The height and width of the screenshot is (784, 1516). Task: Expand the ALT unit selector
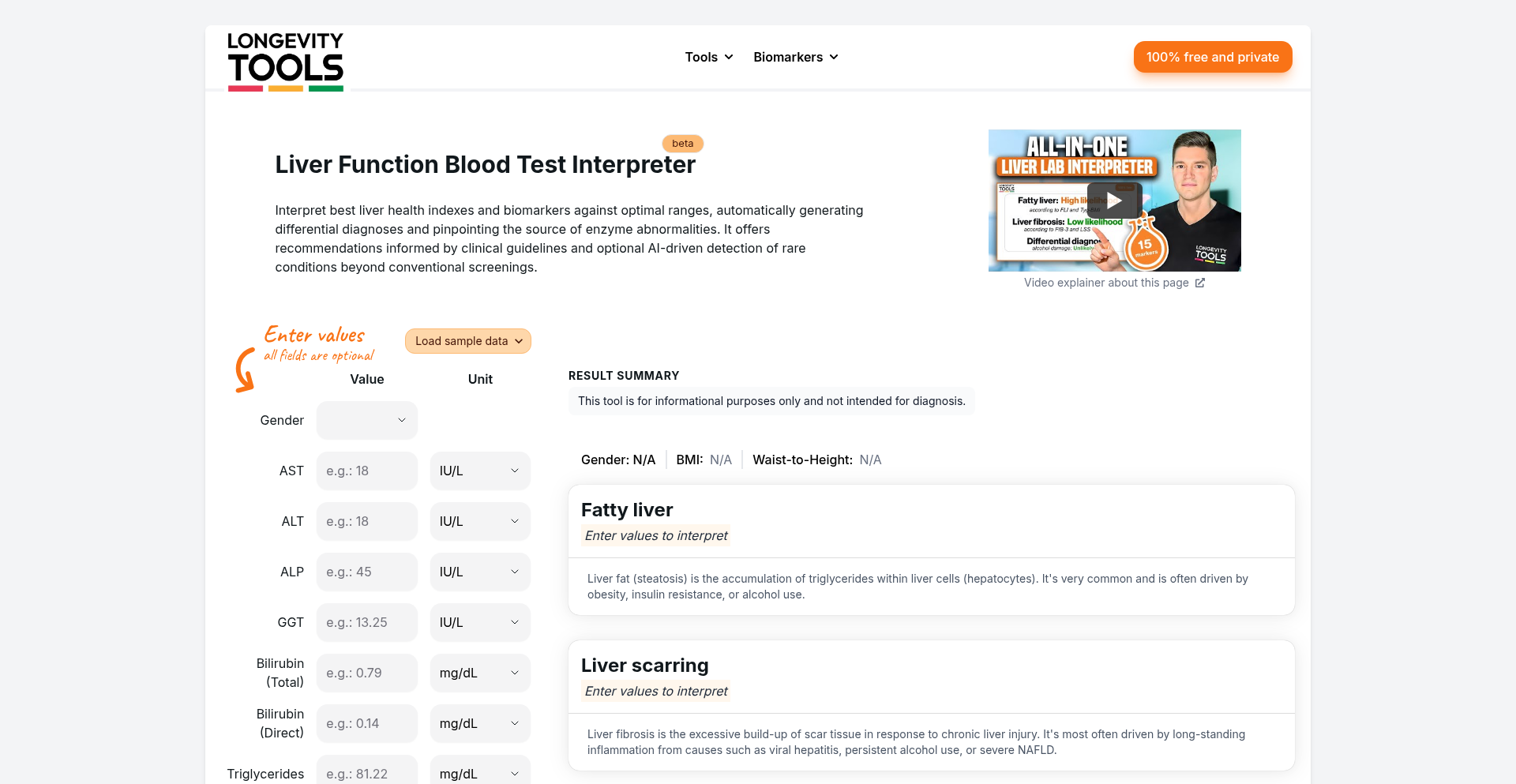[x=479, y=522]
